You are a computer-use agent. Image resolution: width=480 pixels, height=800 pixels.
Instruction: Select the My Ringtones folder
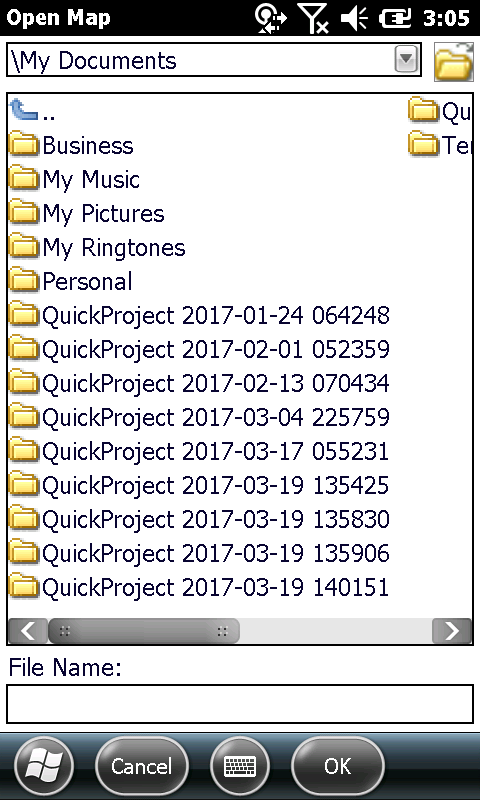[97, 247]
